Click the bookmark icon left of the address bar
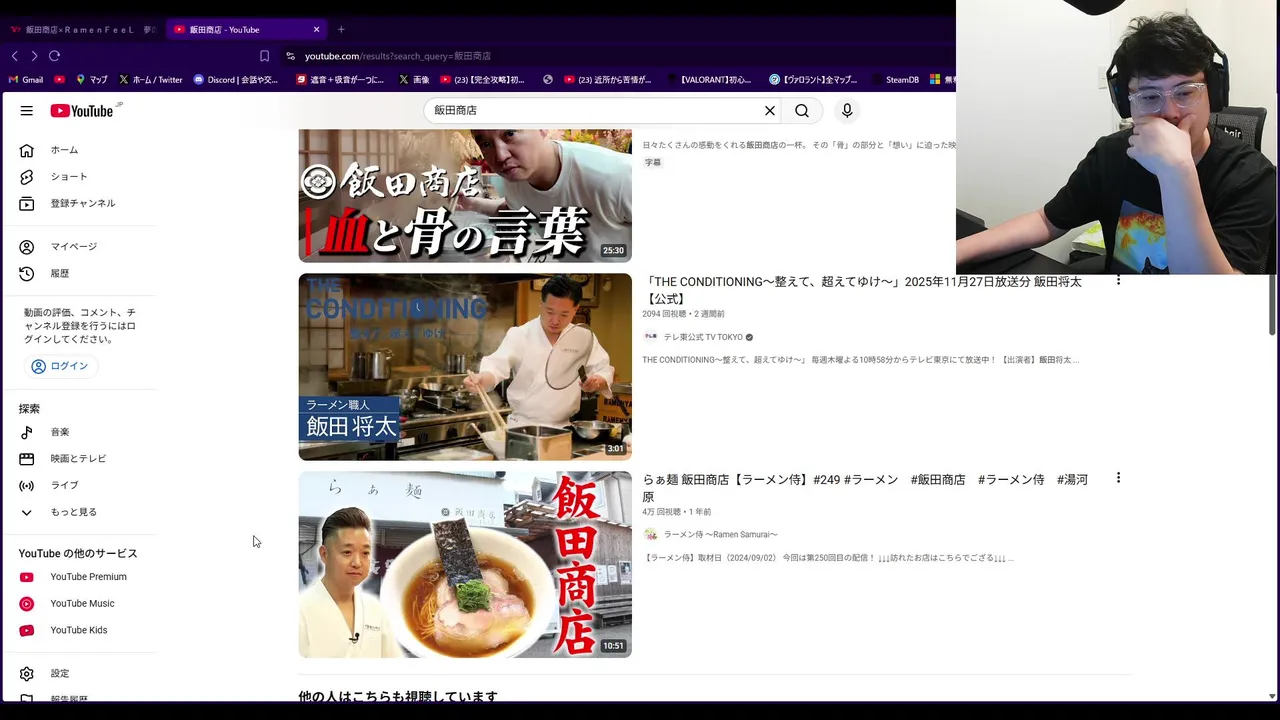1280x720 pixels. tap(264, 56)
